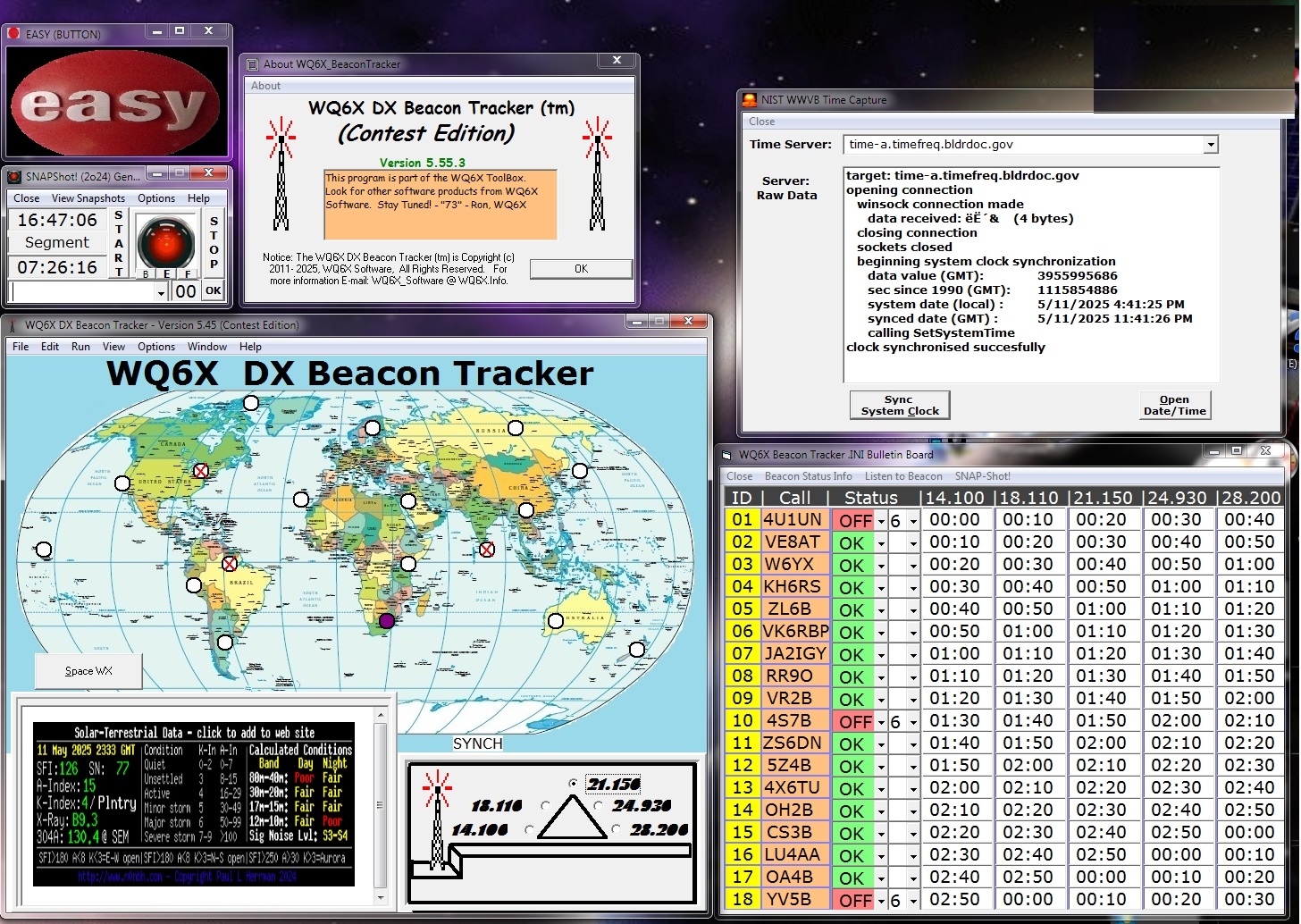This screenshot has height=924, width=1301.
Task: Click the scrollbar beside the Solar-Terrestrial Data panel
Action: [381, 804]
